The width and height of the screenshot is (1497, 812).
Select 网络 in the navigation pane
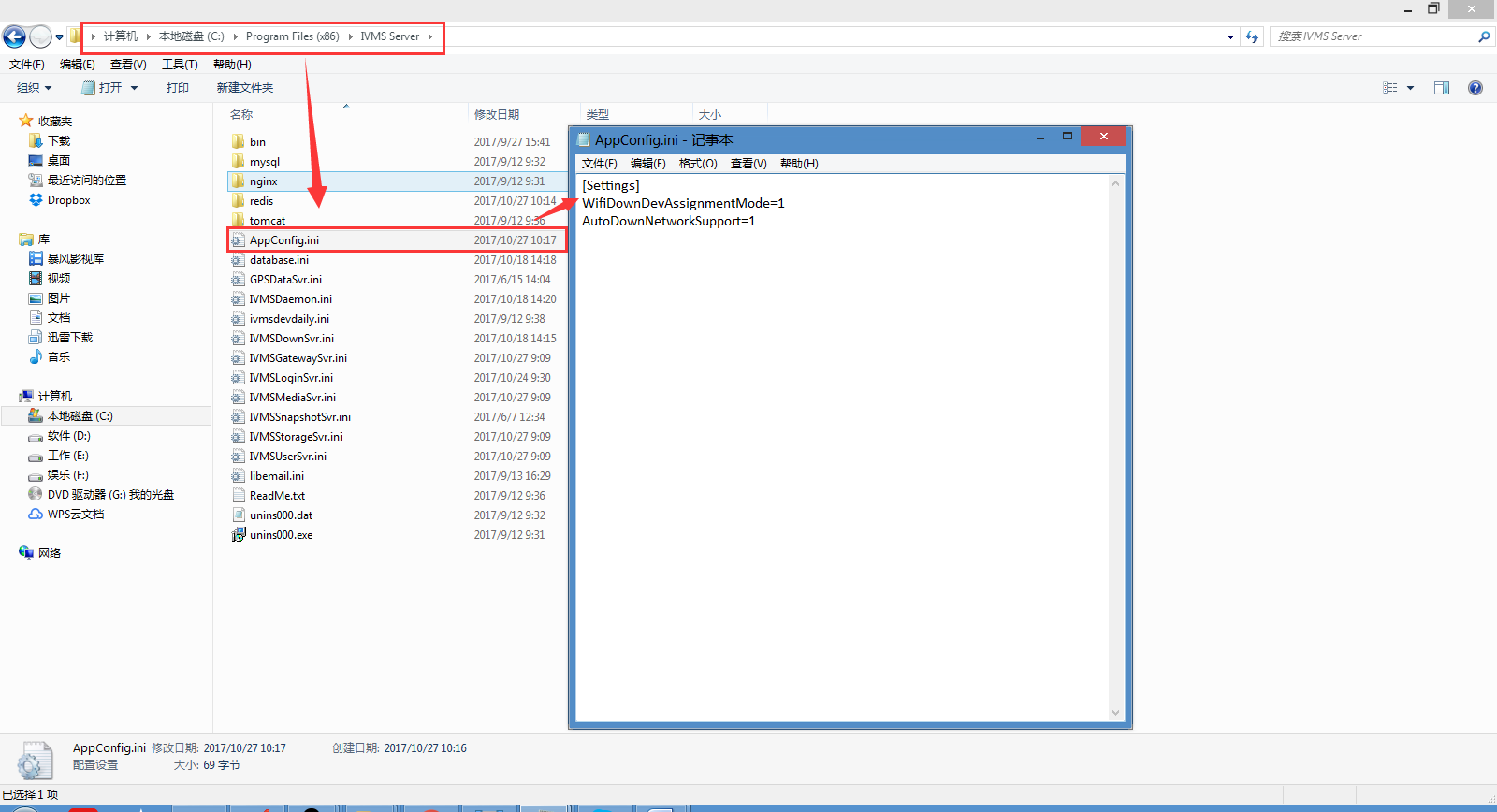pyautogui.click(x=49, y=554)
